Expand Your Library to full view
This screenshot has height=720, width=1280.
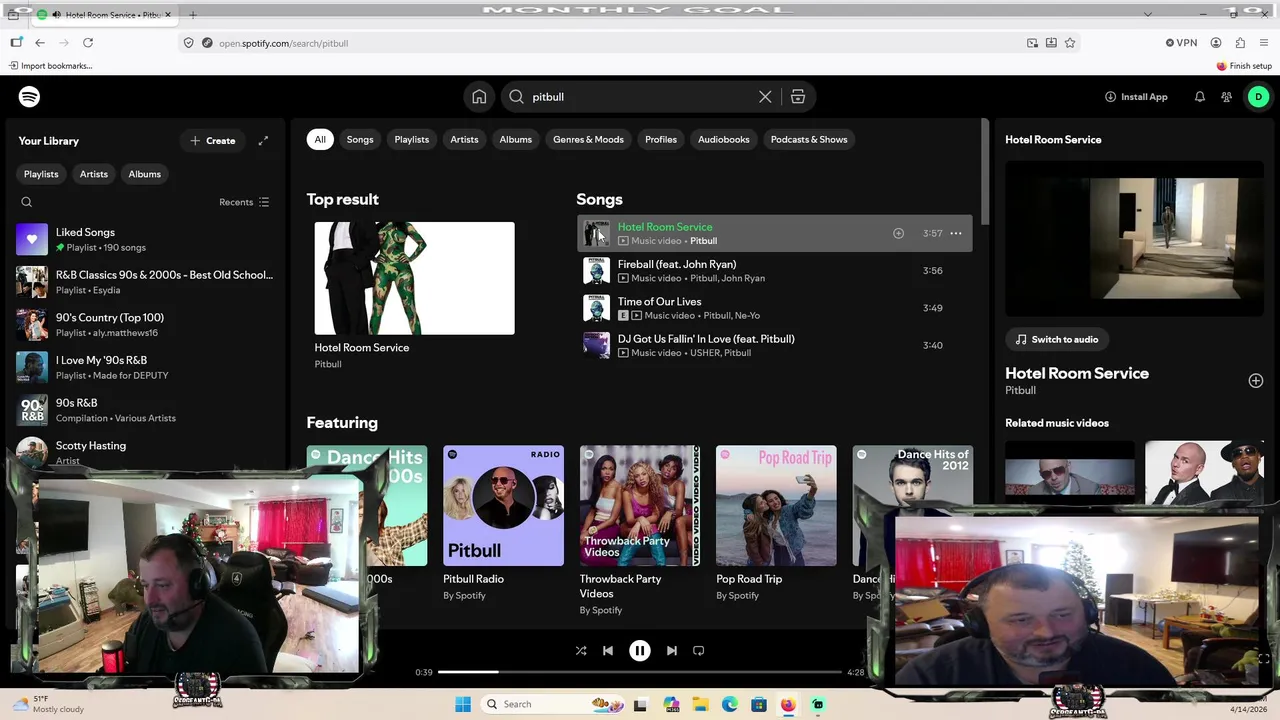[263, 141]
